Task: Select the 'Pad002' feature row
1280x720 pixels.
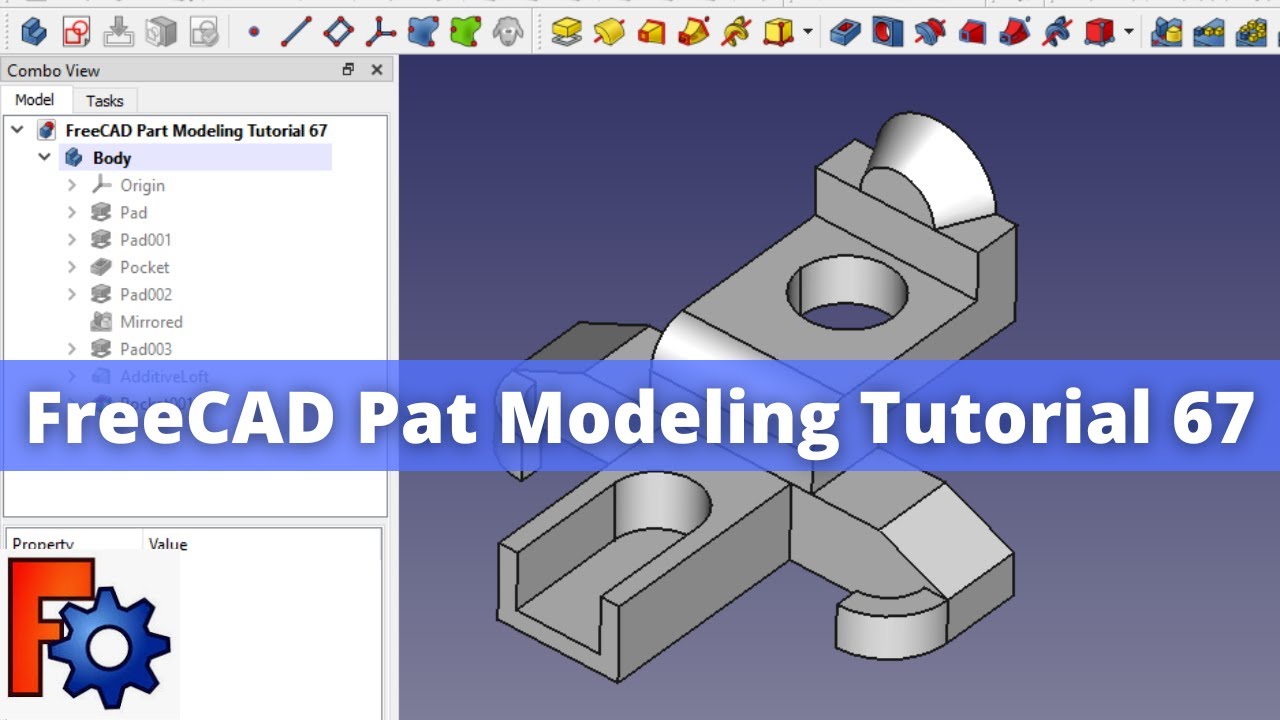Action: (x=145, y=294)
